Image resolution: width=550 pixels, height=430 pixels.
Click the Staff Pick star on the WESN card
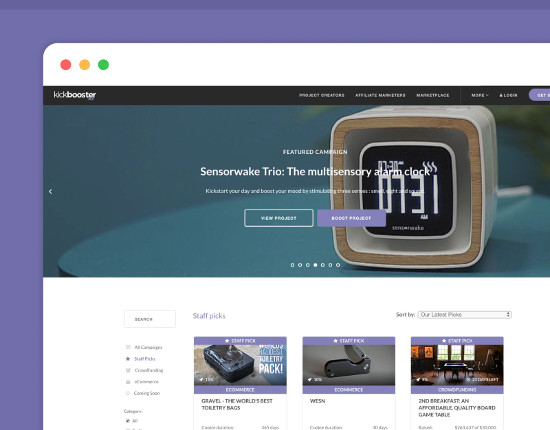tap(335, 341)
